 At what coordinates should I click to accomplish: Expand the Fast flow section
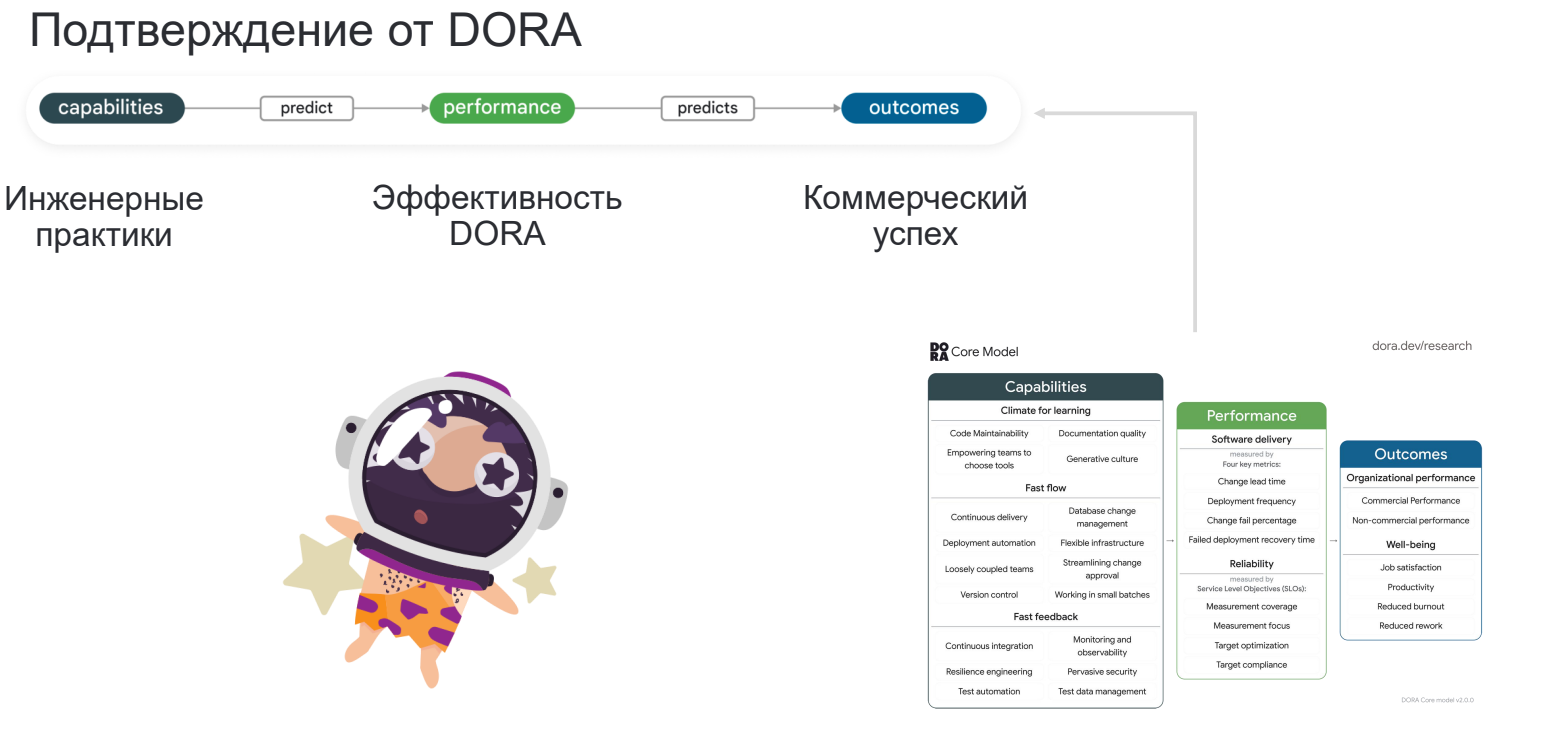point(1045,487)
